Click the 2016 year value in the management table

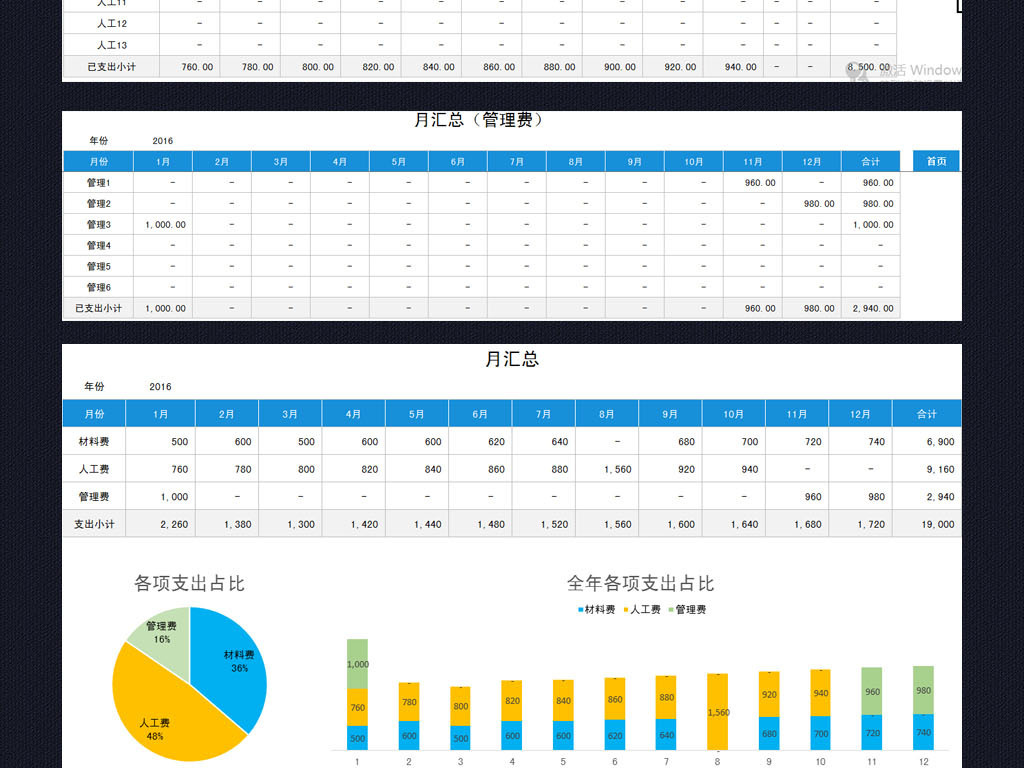163,141
